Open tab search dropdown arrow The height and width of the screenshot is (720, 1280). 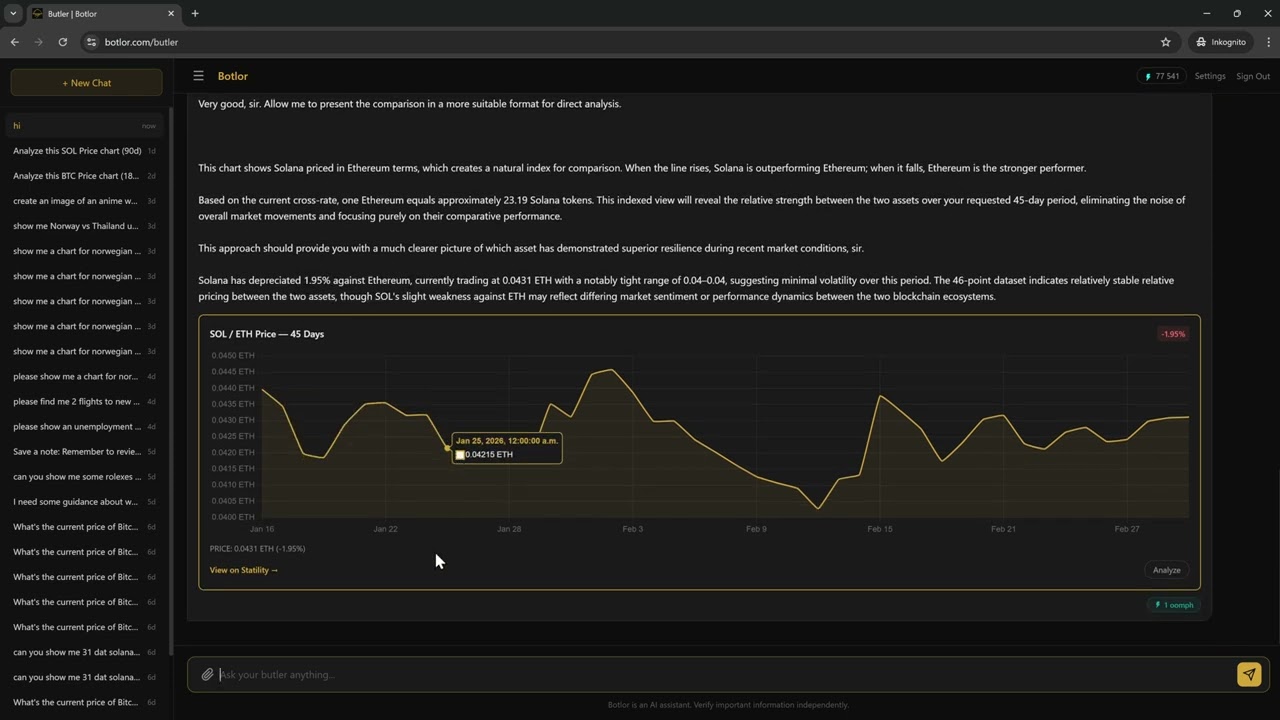[13, 14]
